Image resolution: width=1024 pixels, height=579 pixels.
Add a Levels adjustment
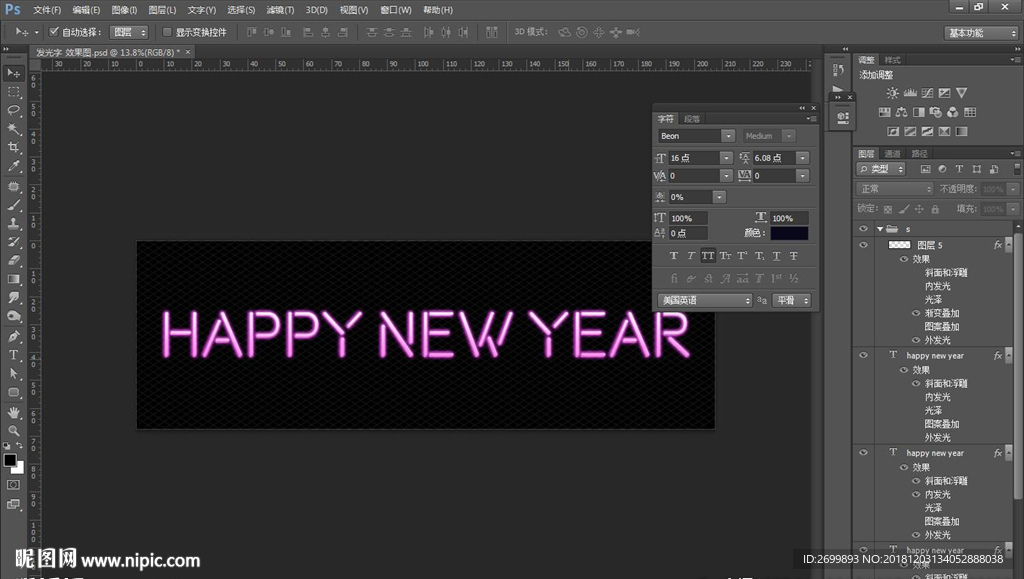pyautogui.click(x=910, y=93)
